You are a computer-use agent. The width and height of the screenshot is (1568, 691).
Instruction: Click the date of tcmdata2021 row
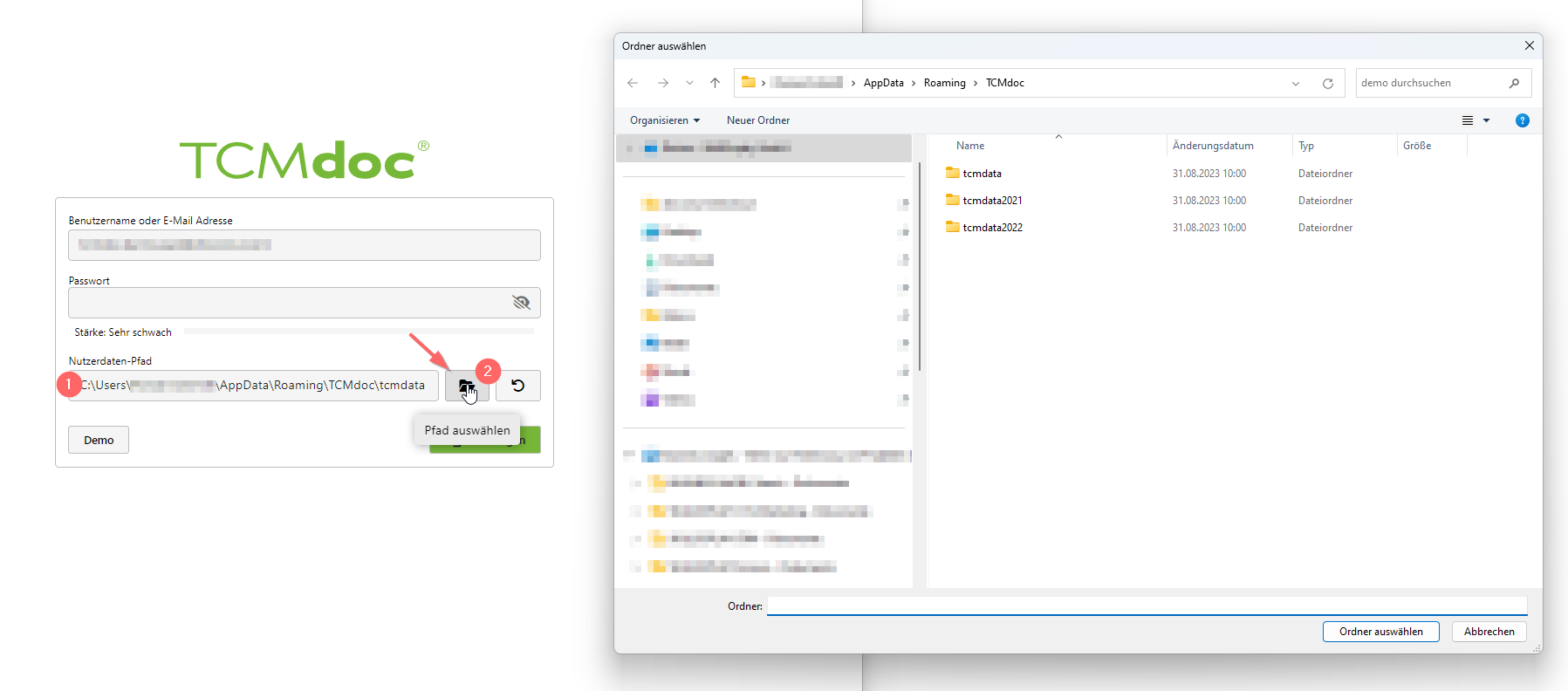(1209, 201)
